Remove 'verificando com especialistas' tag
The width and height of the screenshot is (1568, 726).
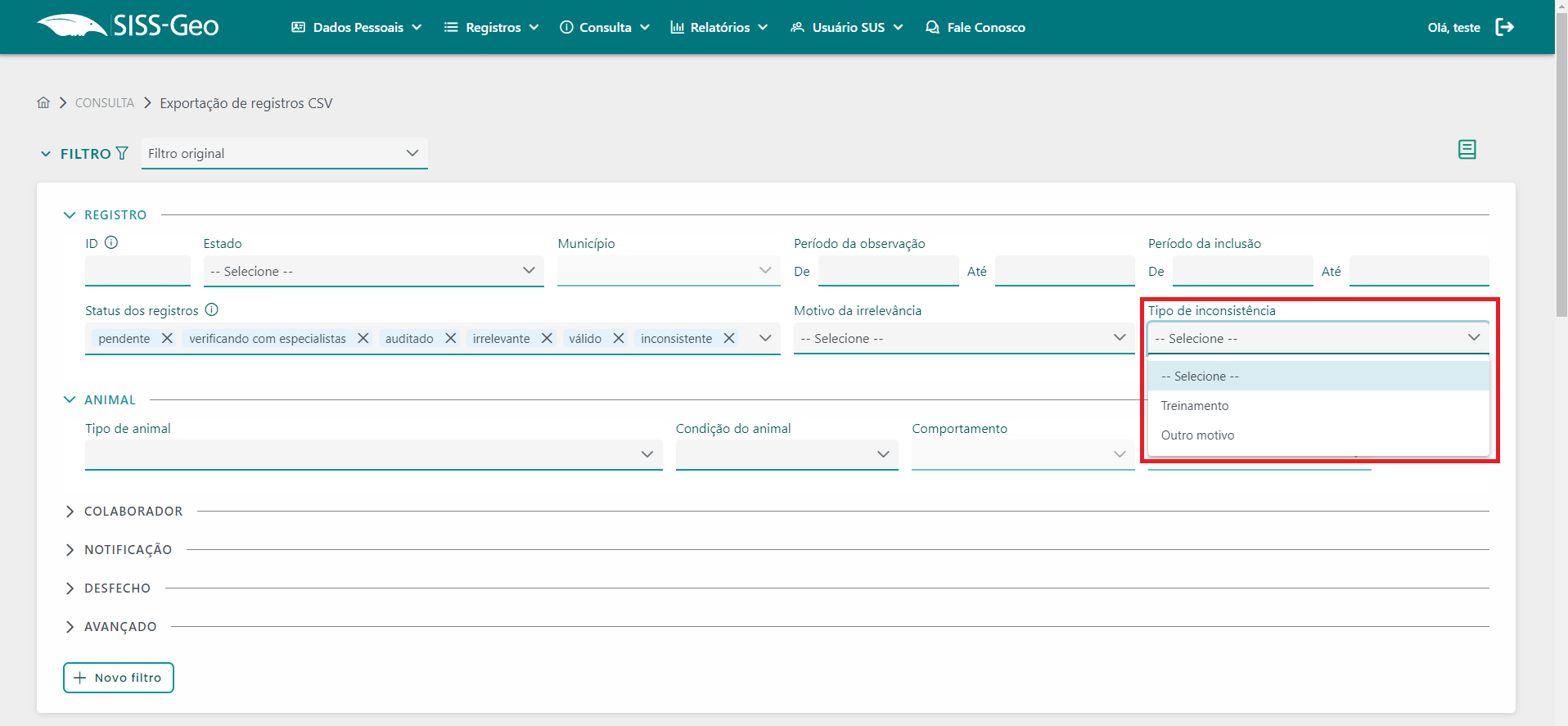tap(363, 338)
